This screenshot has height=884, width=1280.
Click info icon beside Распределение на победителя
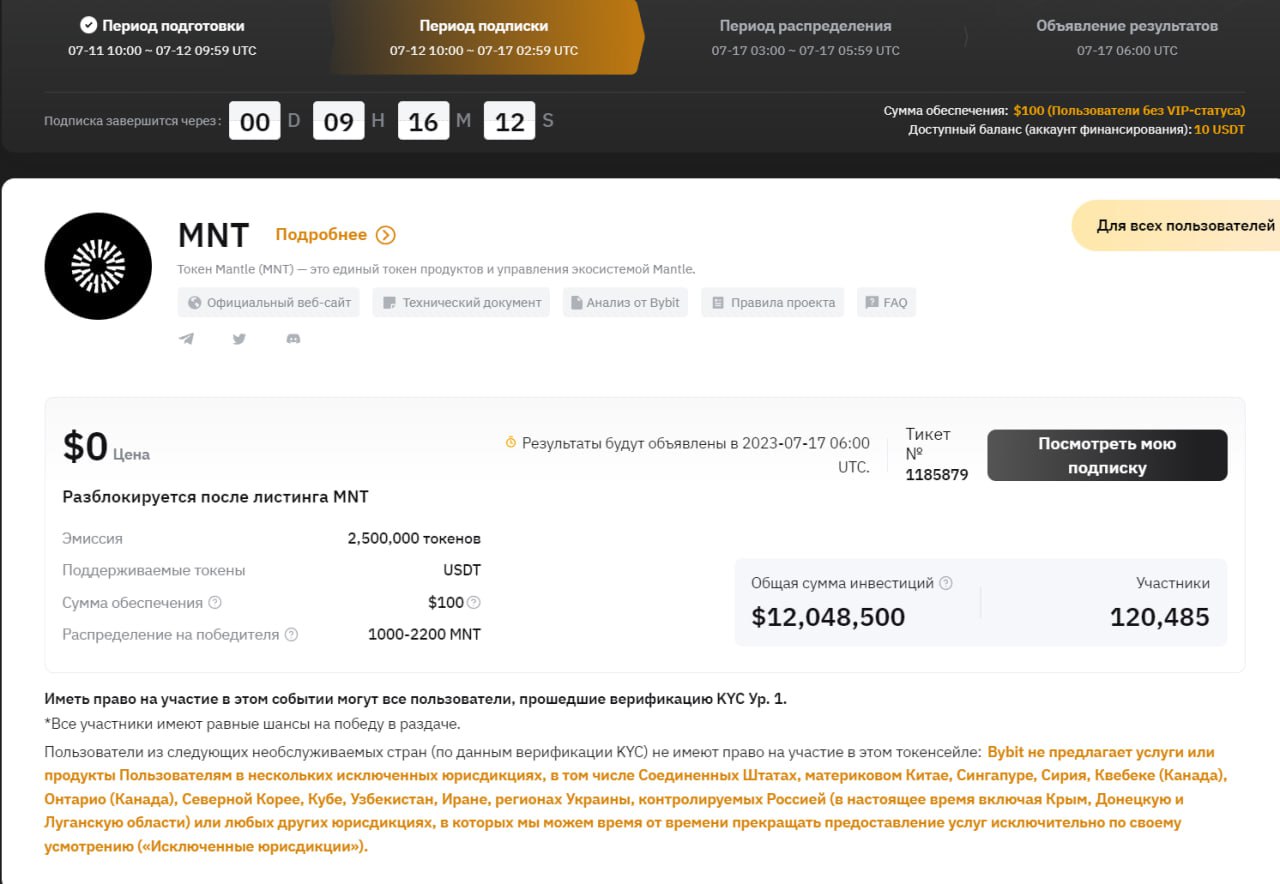pyautogui.click(x=291, y=634)
